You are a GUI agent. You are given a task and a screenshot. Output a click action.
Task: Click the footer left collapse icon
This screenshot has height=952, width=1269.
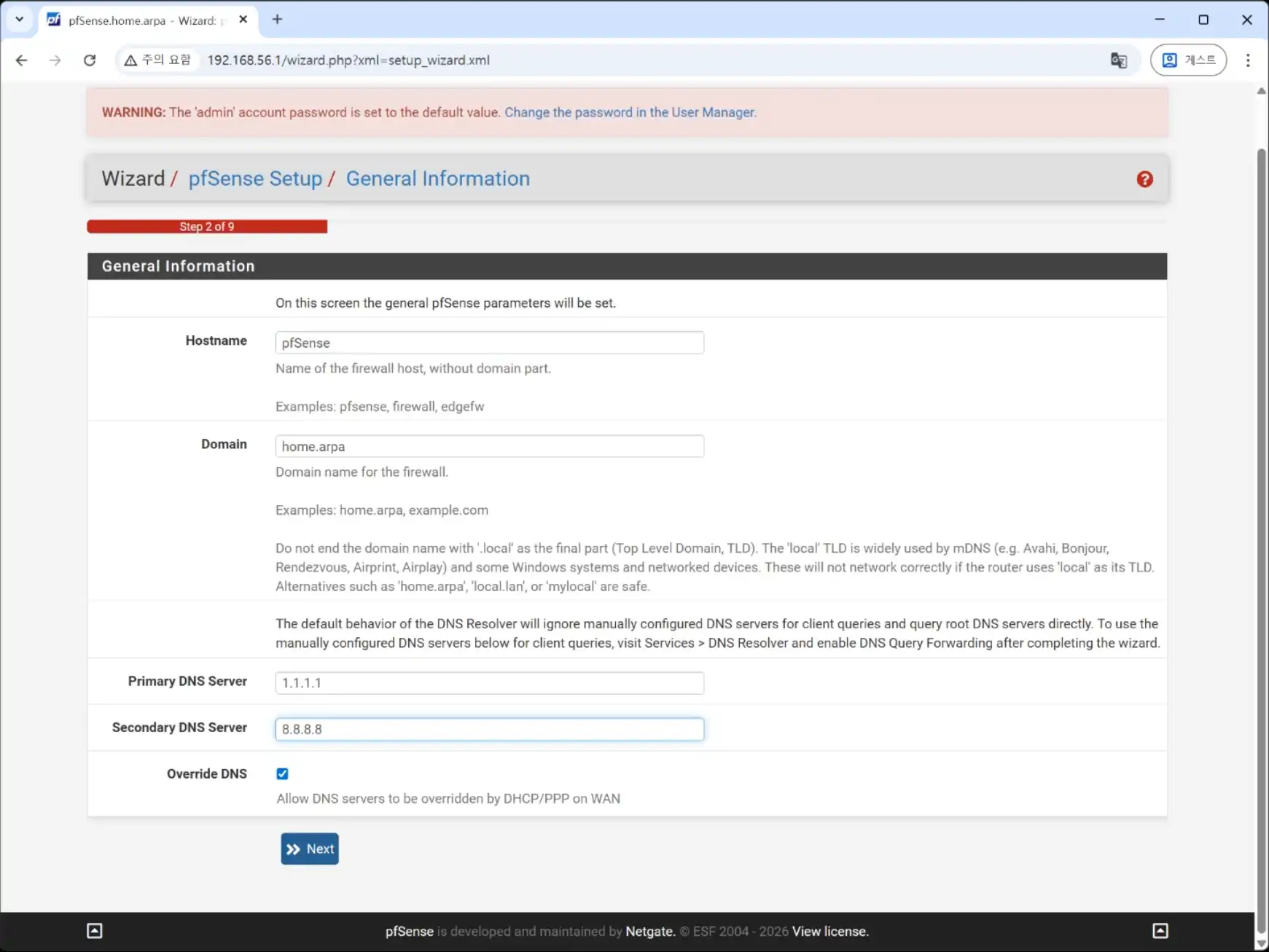(x=95, y=931)
